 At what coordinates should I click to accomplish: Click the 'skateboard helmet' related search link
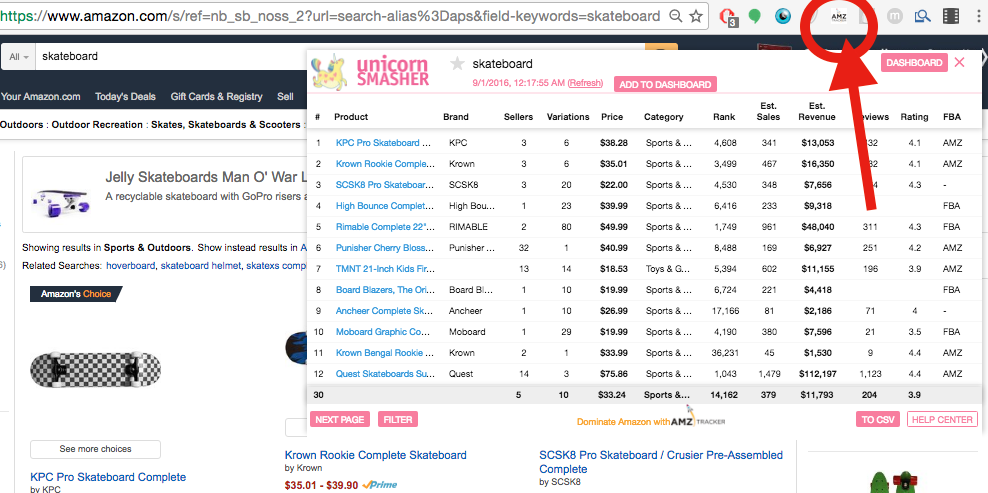click(x=200, y=265)
